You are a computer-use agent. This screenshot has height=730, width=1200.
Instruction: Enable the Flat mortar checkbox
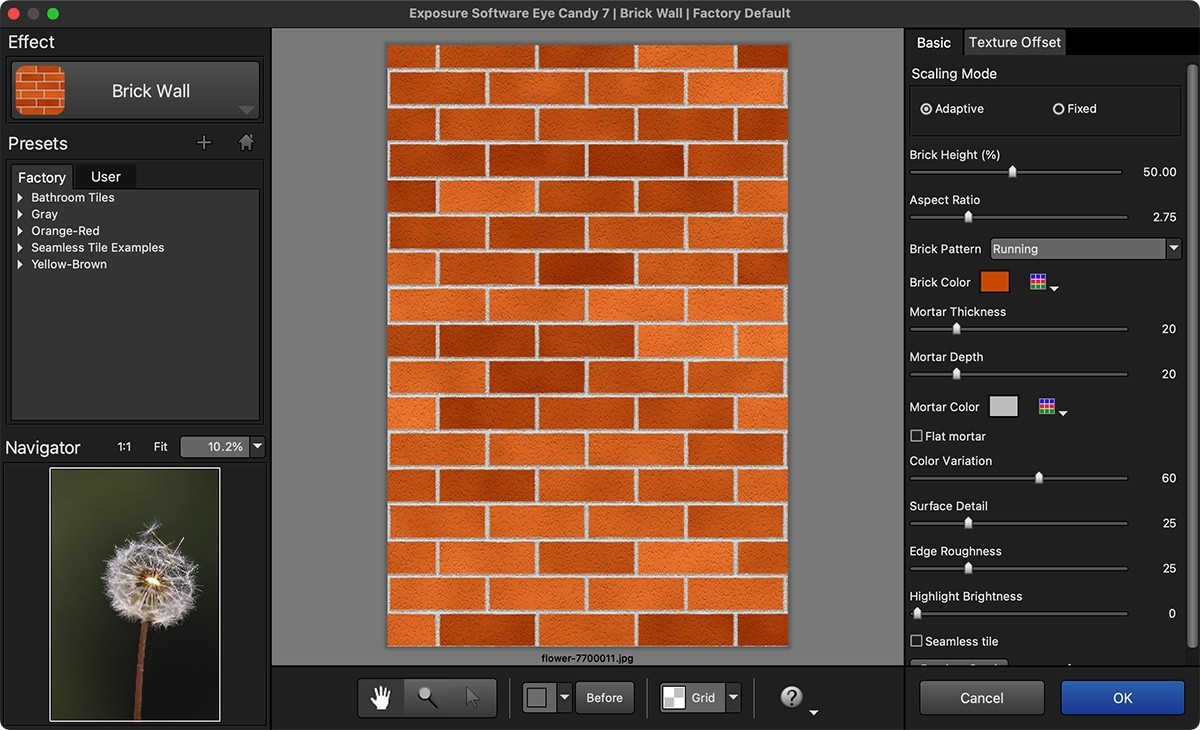[x=916, y=436]
